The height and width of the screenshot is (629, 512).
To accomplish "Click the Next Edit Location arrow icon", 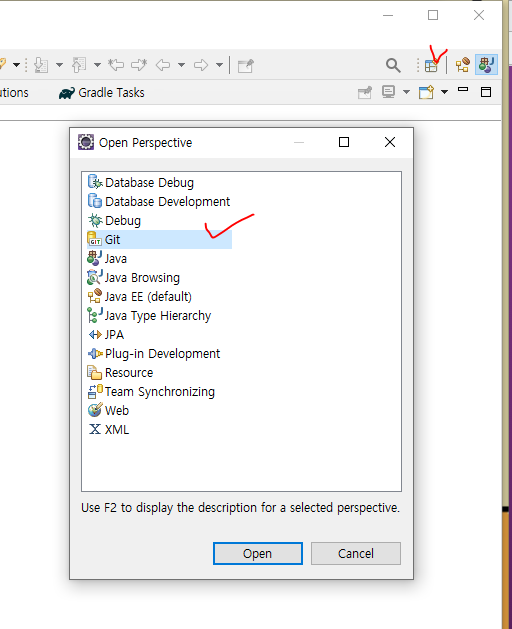I will click(x=139, y=65).
